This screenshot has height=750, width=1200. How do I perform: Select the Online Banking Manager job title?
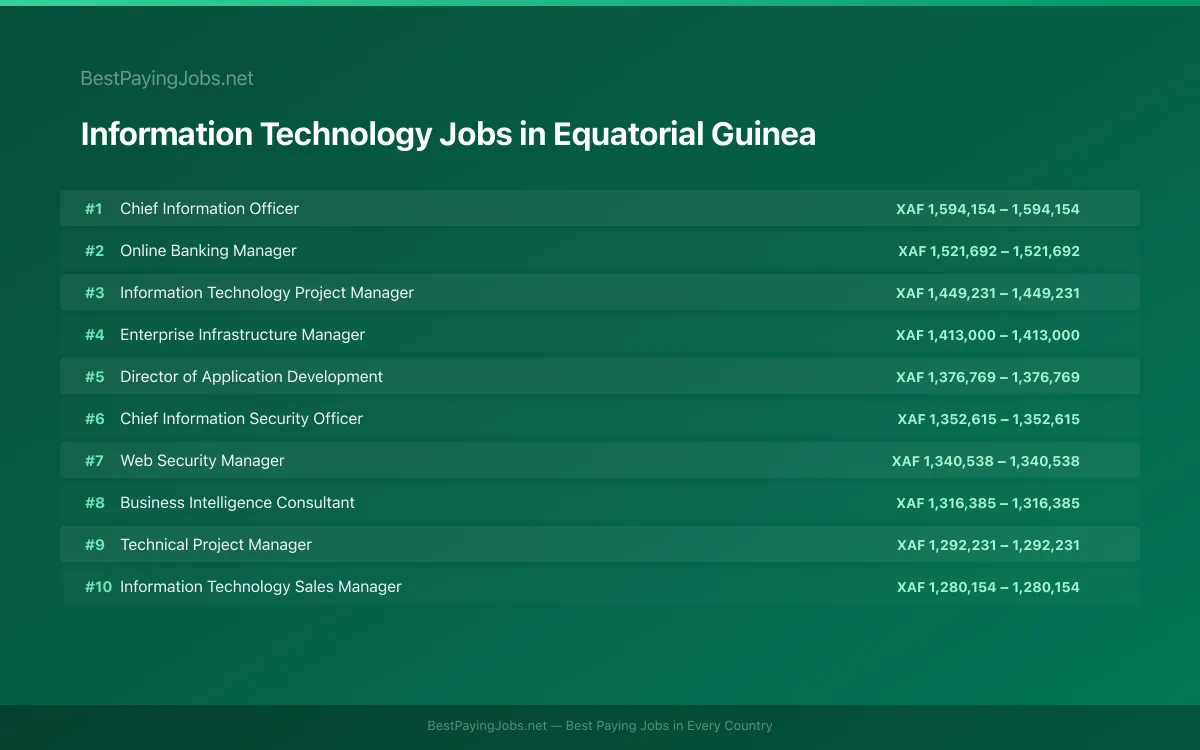click(208, 250)
